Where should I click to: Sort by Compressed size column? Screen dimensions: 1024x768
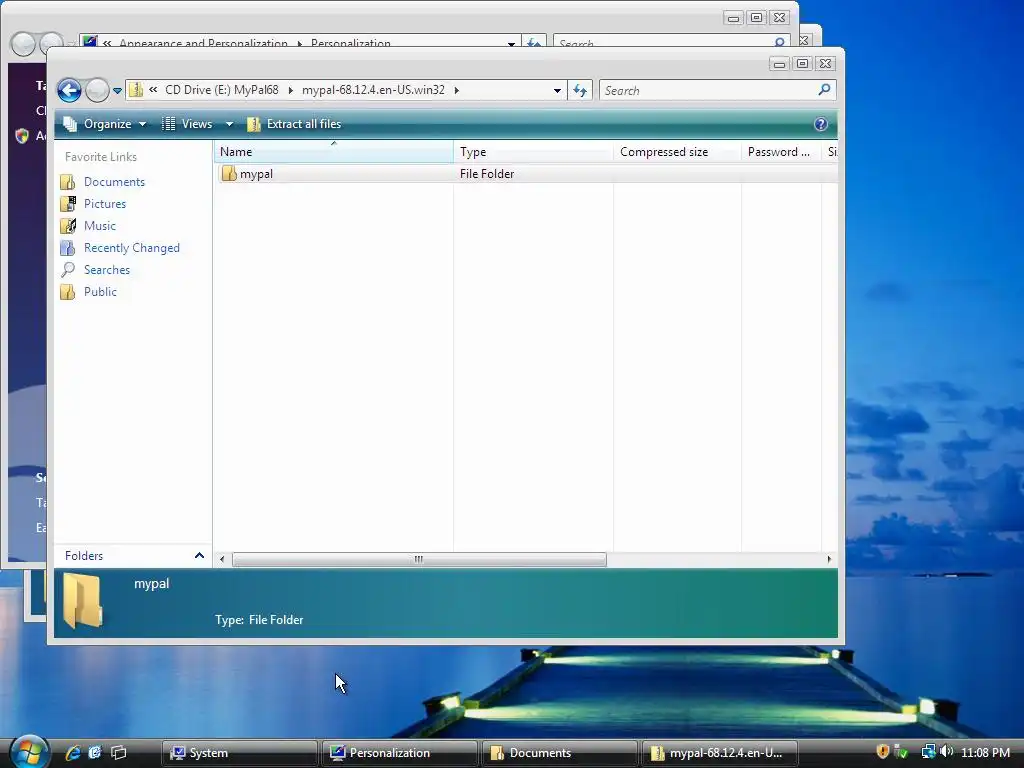point(677,152)
